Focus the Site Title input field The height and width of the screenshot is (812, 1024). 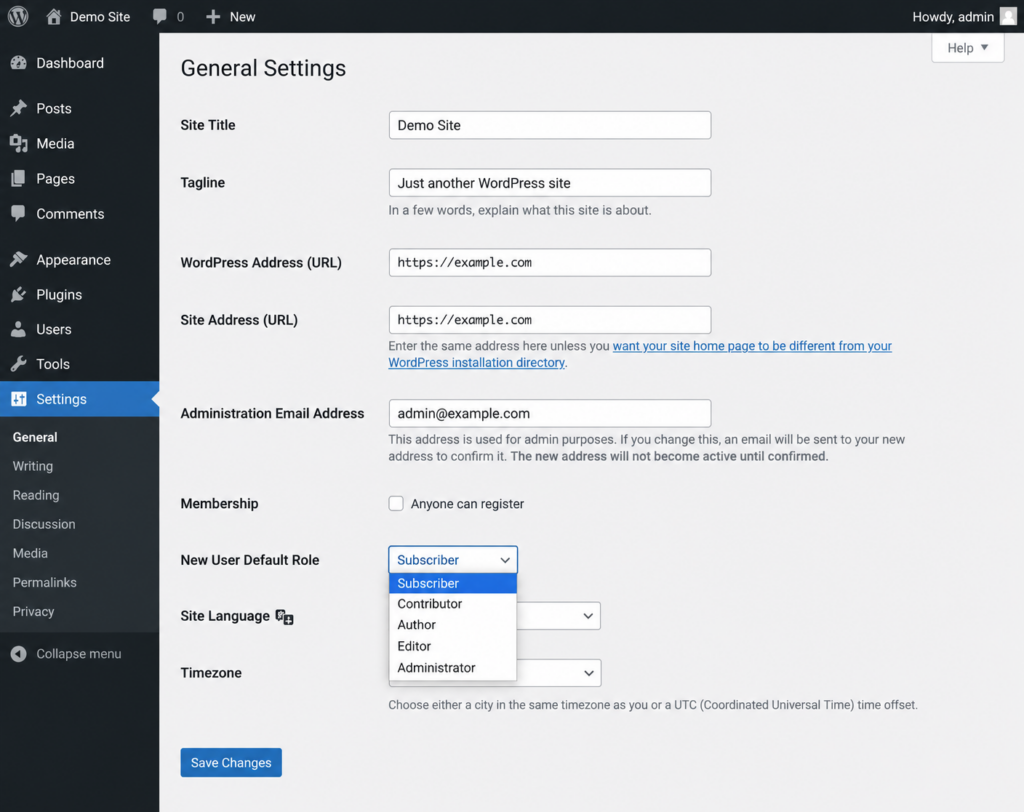(550, 125)
